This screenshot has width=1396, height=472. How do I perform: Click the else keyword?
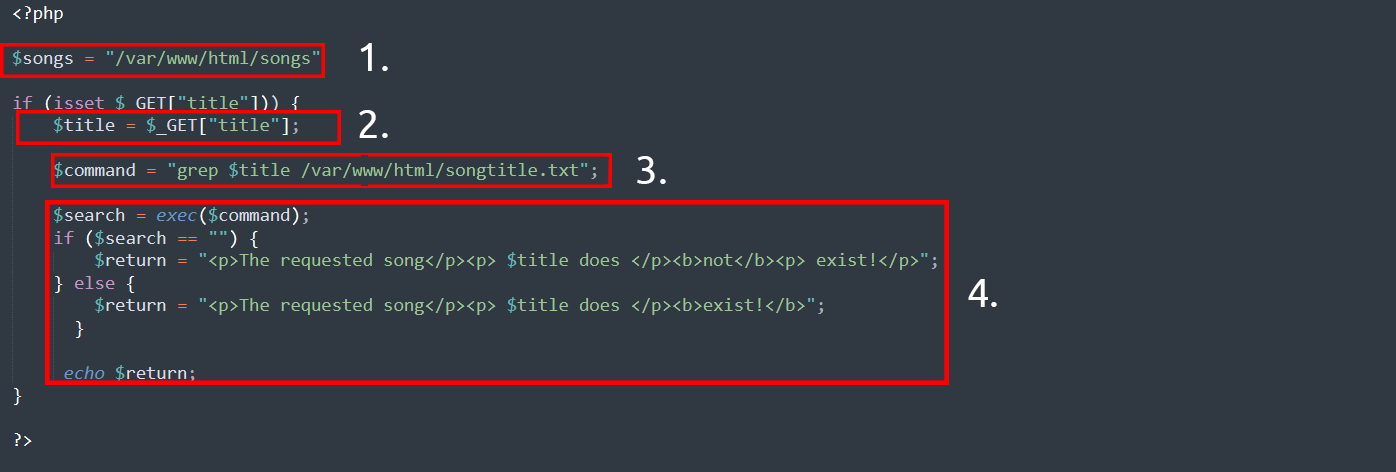pyautogui.click(x=94, y=283)
